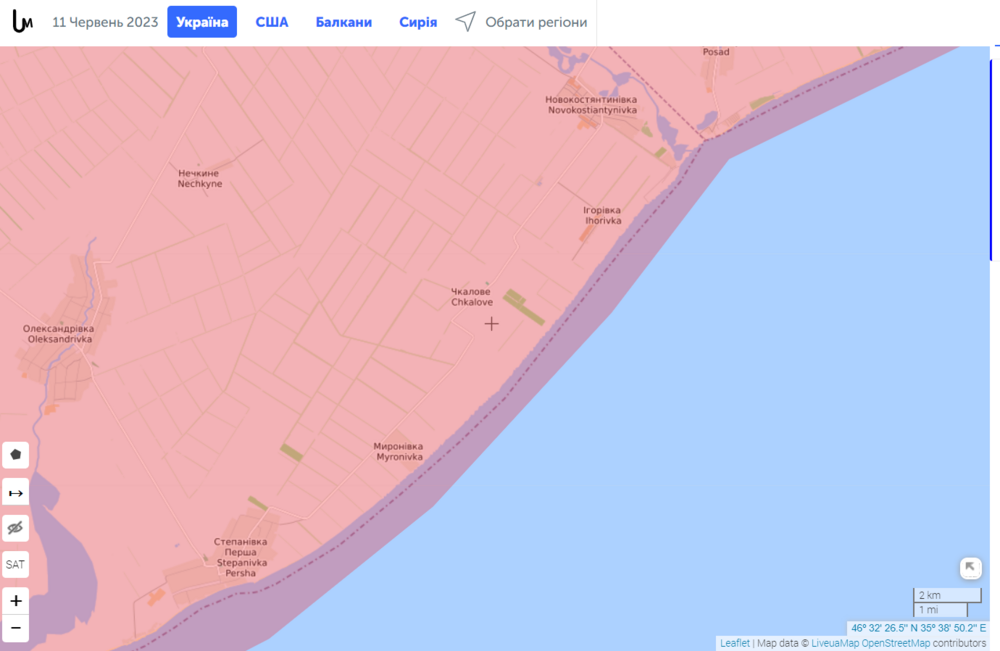This screenshot has width=1000, height=651.
Task: Click the date 11 Червень 2023
Action: pos(105,19)
